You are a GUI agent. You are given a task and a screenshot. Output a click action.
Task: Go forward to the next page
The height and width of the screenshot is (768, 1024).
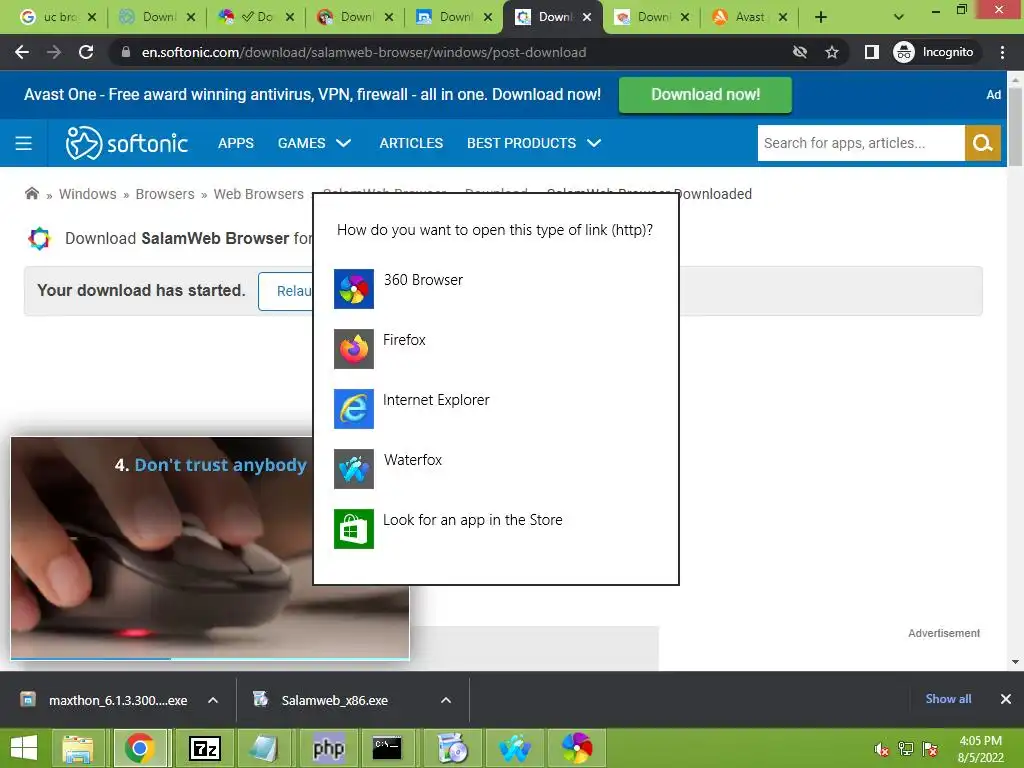point(54,52)
